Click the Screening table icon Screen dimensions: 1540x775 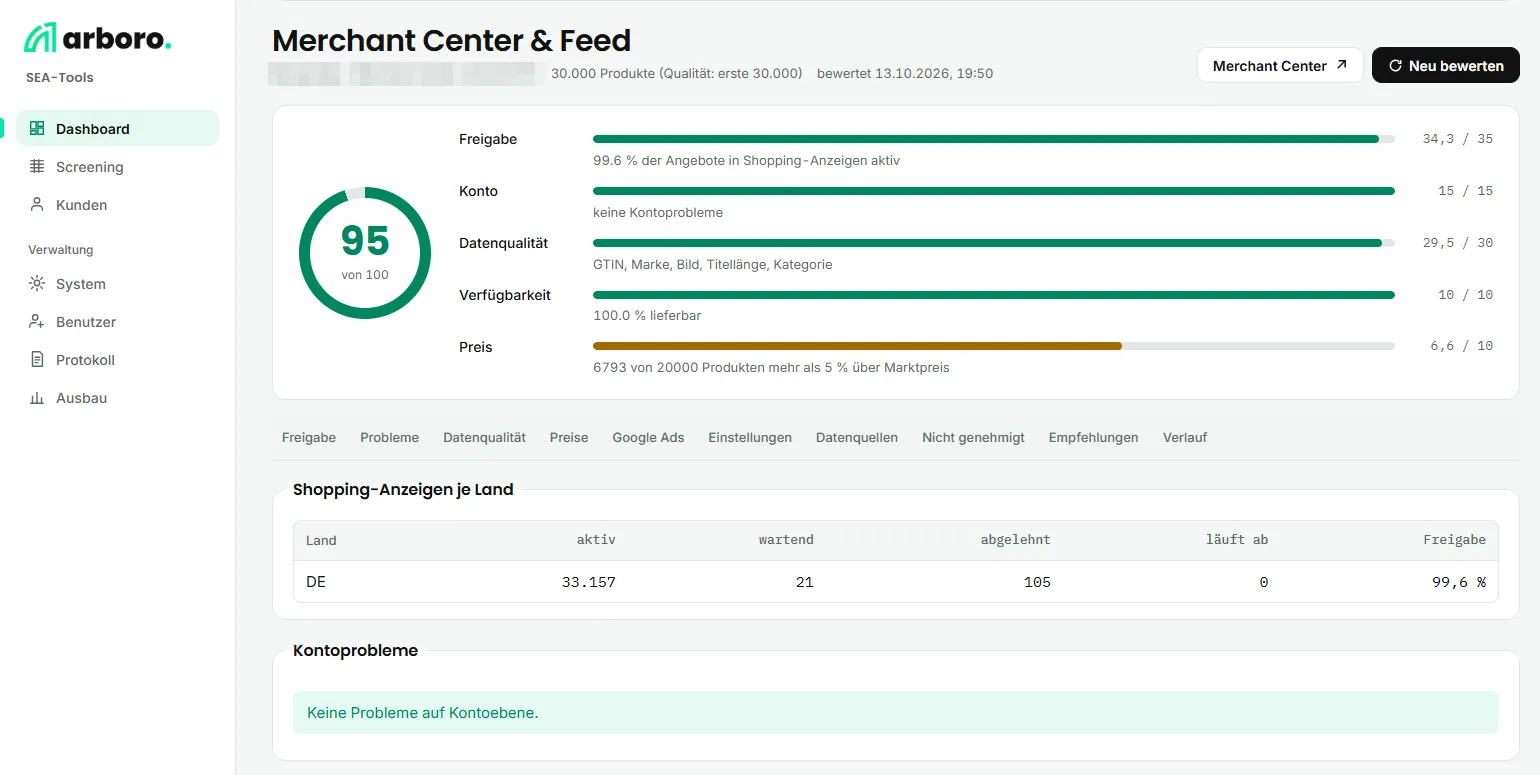pos(37,166)
